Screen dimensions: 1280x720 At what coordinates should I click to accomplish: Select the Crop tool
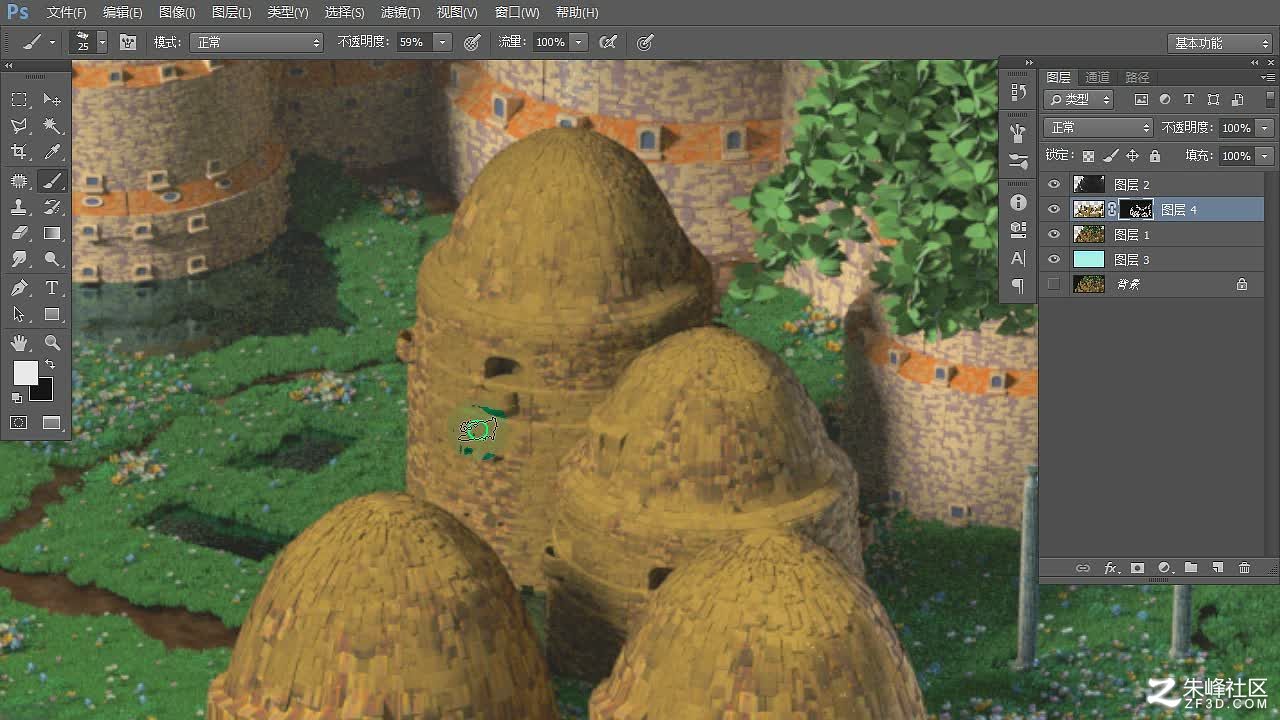tap(19, 152)
